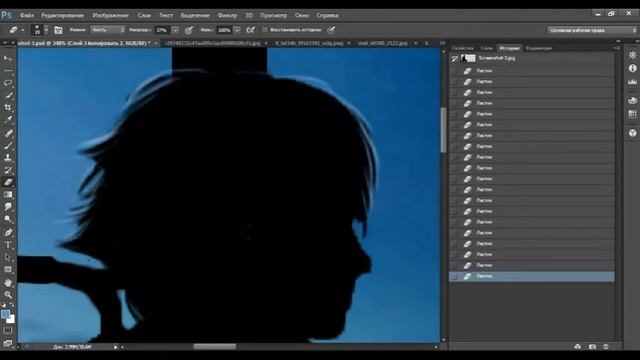Screen dimensions: 640x360
Task: Open the Histogram panel icon
Action: pos(632,82)
